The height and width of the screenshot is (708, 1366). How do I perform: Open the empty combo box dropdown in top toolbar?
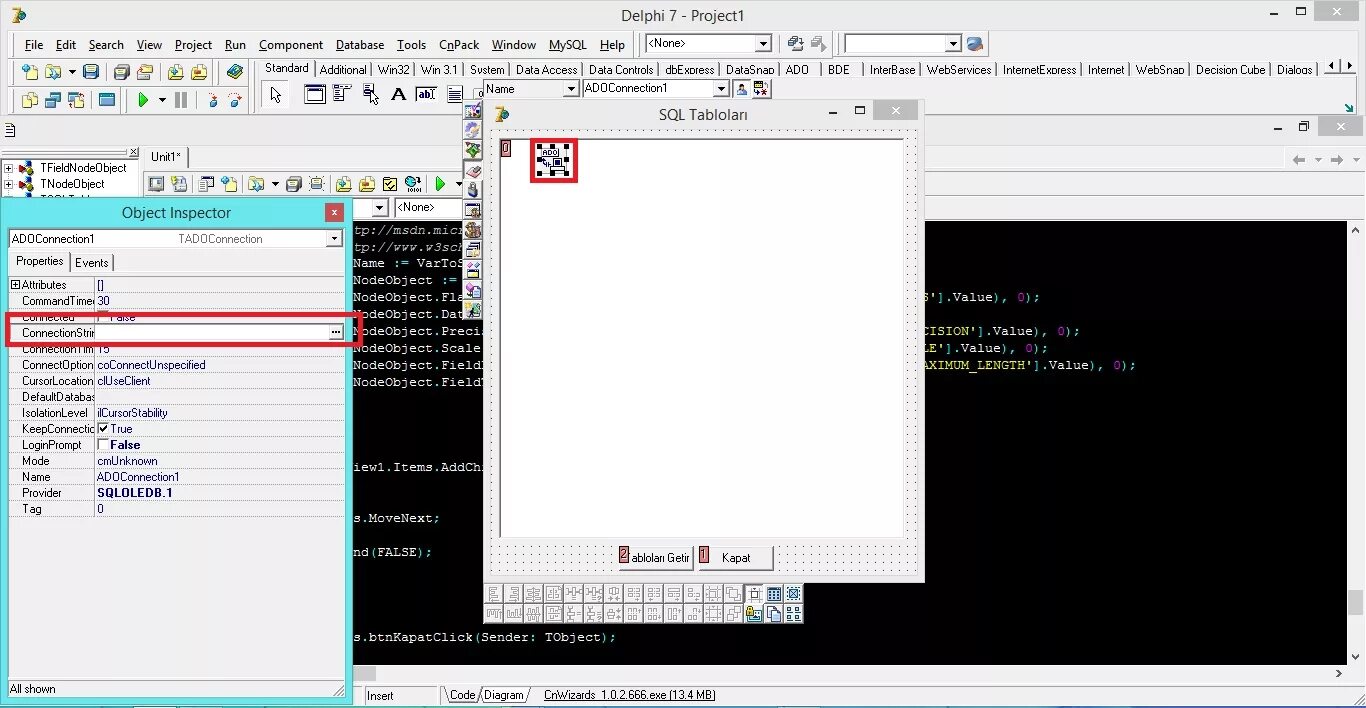(953, 44)
